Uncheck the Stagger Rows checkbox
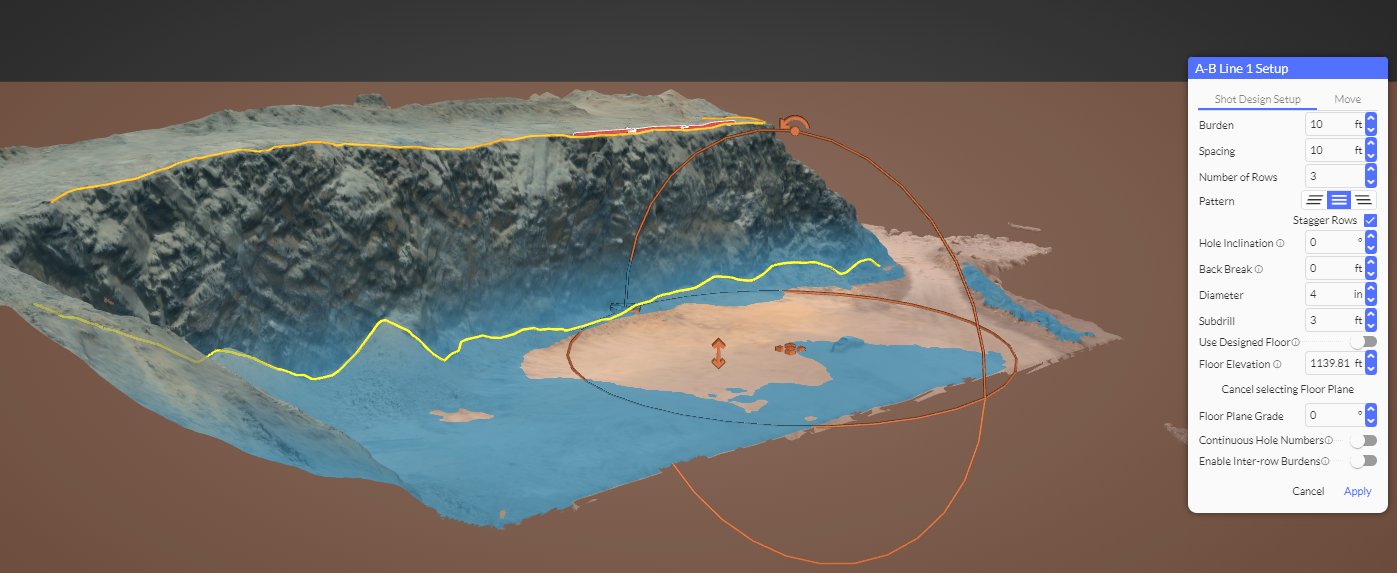The image size is (1397, 573). [1370, 221]
